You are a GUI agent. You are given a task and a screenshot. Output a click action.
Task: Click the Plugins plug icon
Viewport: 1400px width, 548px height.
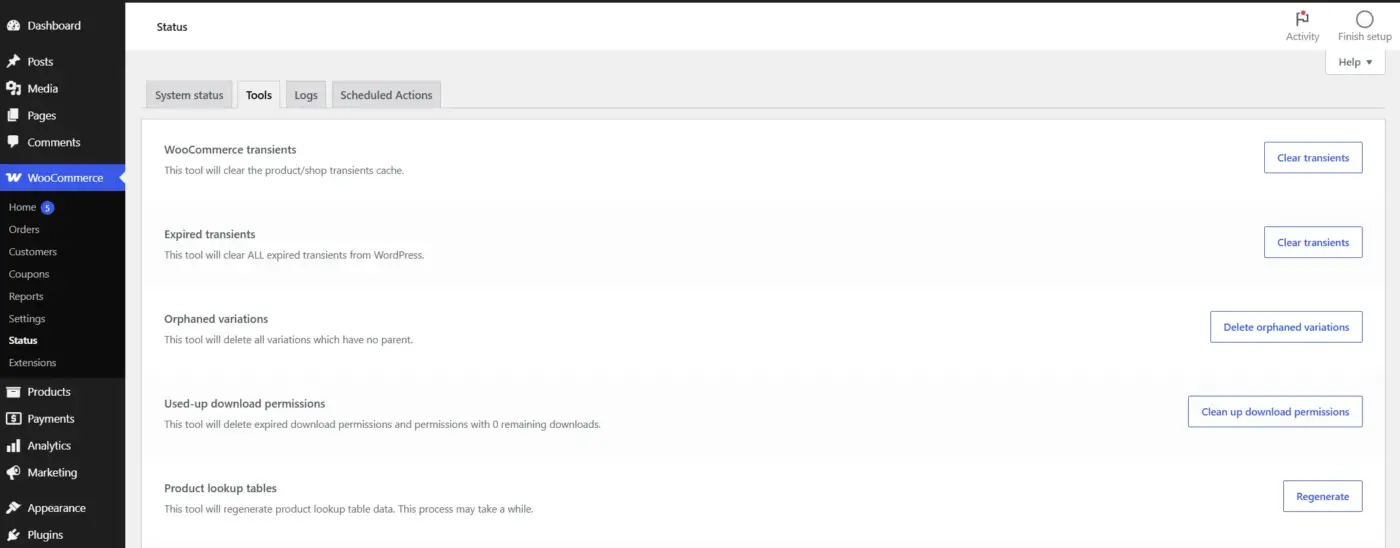13,535
